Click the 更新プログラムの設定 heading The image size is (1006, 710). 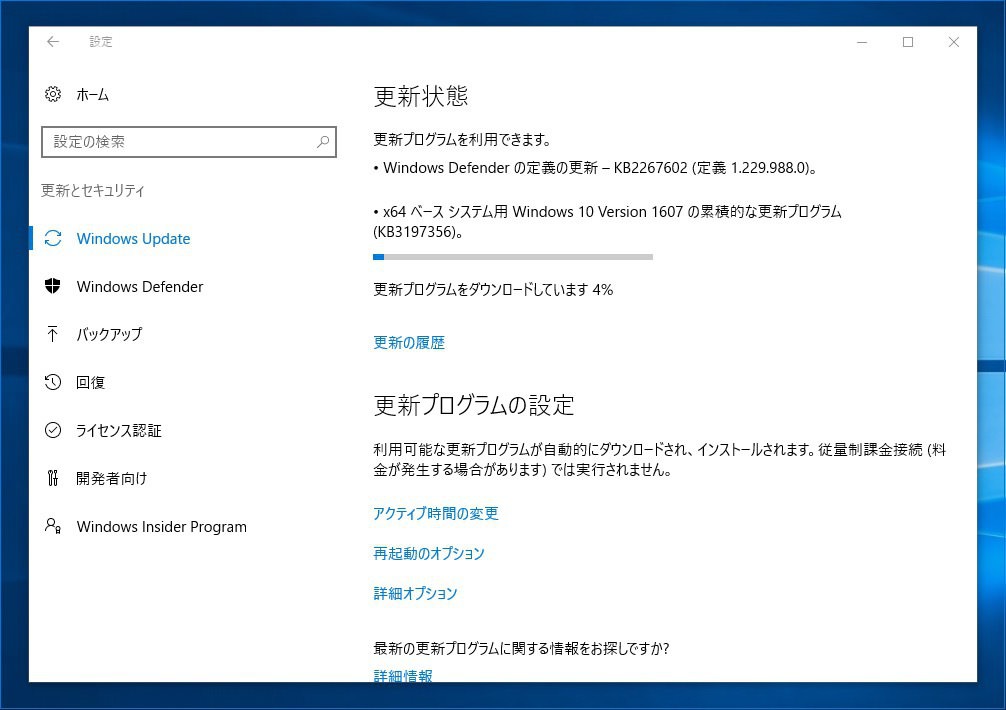(473, 405)
